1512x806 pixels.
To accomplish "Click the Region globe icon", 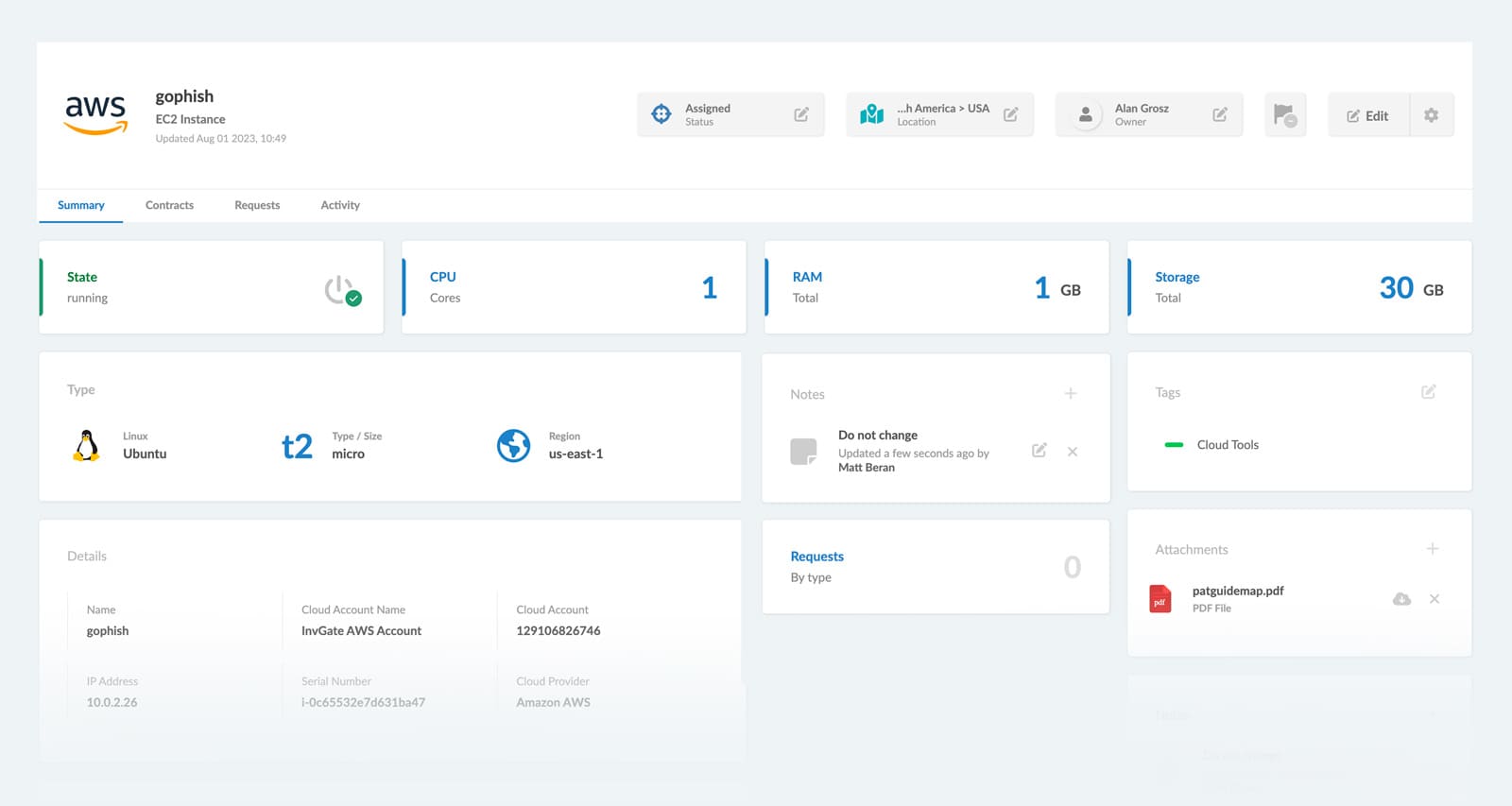I will [514, 445].
